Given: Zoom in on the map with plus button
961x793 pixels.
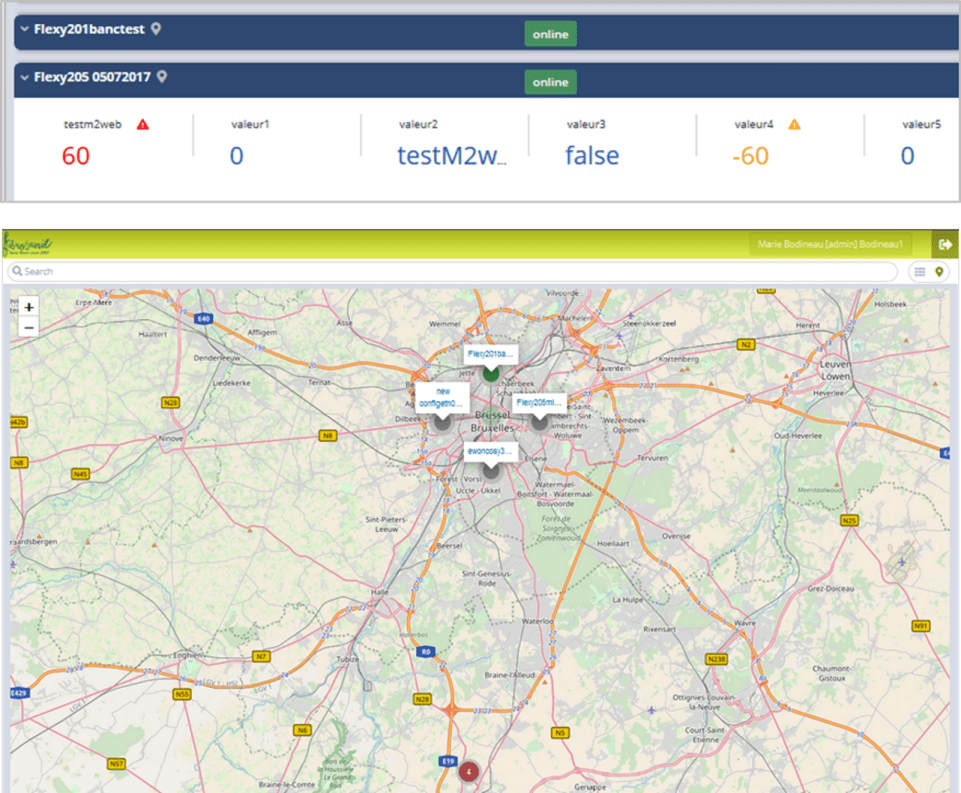Looking at the screenshot, I should (x=29, y=308).
